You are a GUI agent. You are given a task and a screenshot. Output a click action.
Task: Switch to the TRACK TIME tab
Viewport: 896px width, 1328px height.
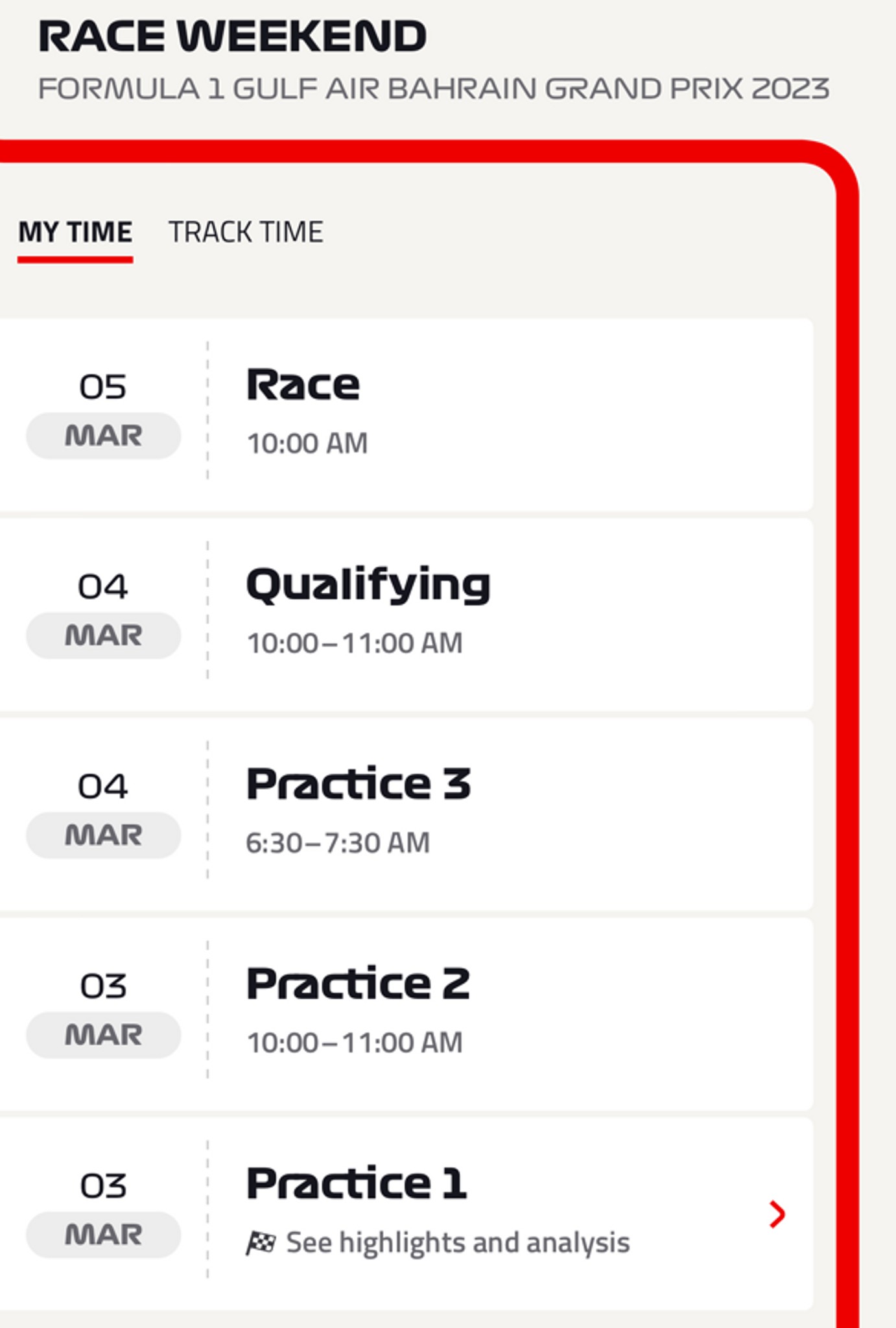pos(246,232)
